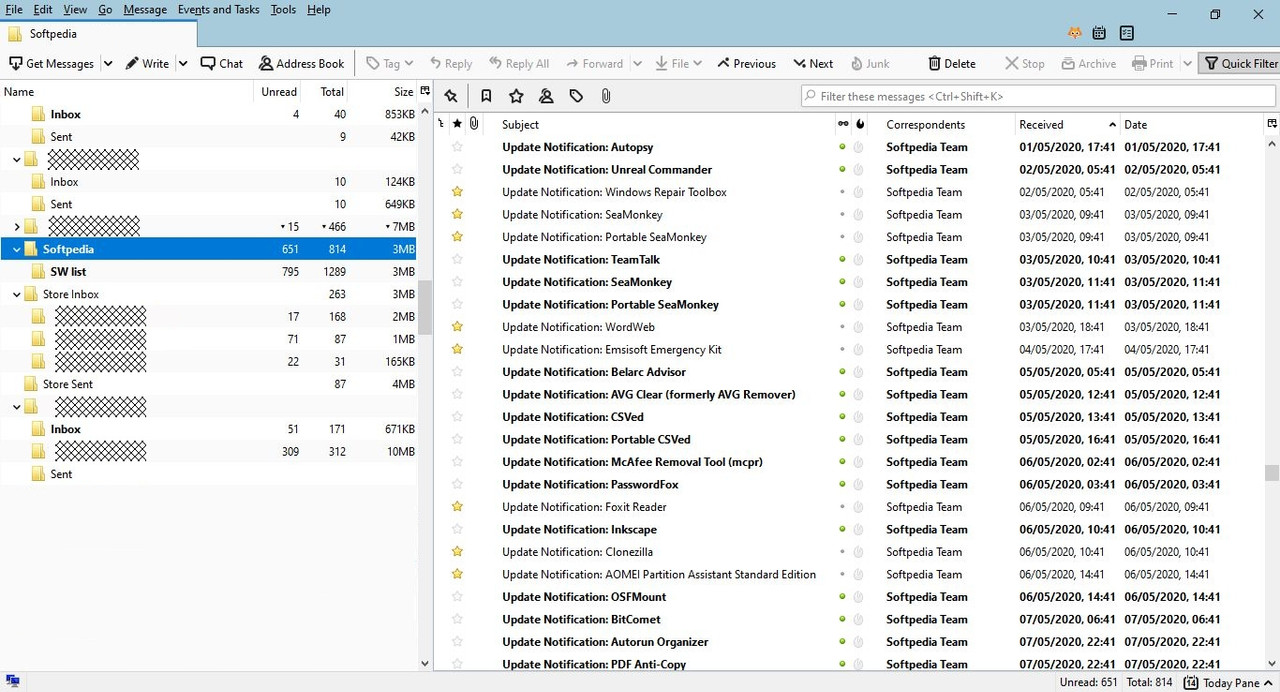Sort by the attachment column header

click(473, 124)
